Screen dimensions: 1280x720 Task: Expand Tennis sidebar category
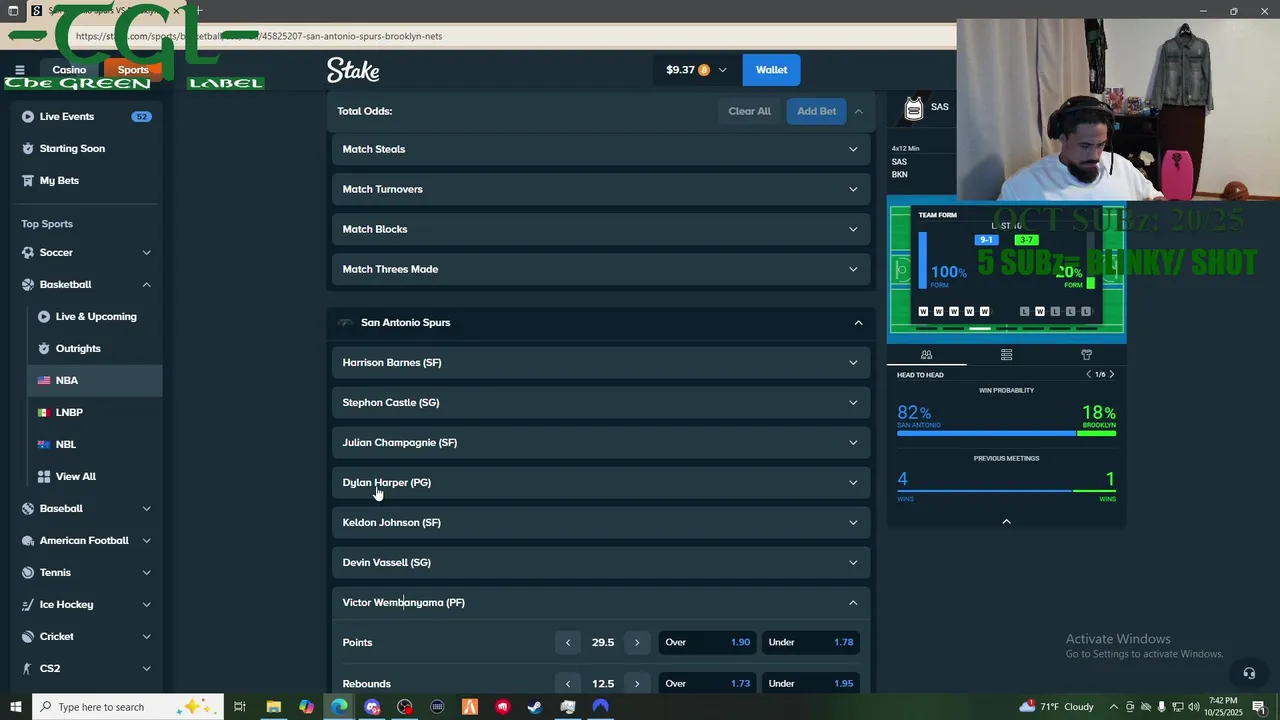pos(86,573)
